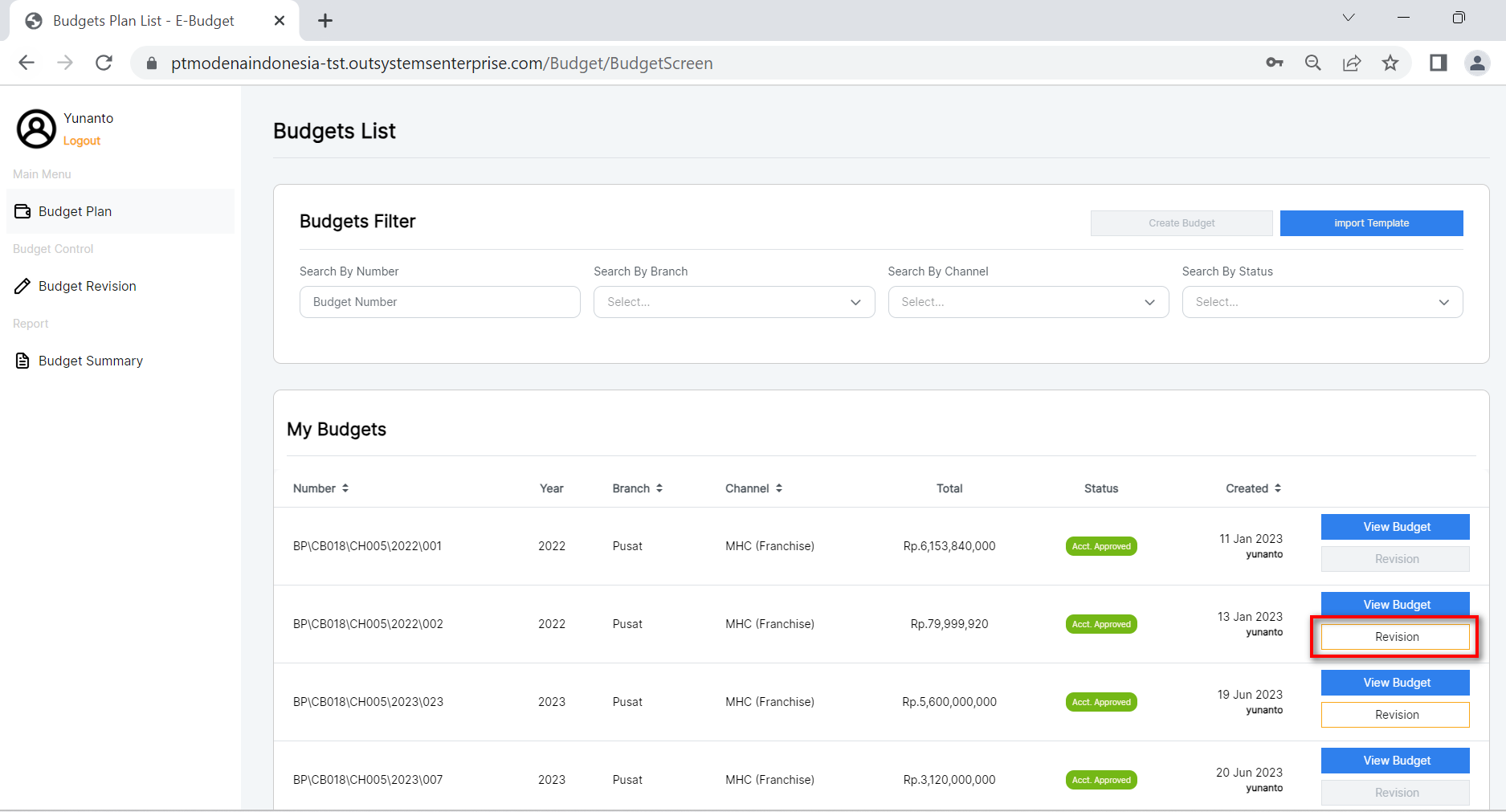This screenshot has width=1506, height=812.
Task: Click the browser reload page icon
Action: pos(104,63)
